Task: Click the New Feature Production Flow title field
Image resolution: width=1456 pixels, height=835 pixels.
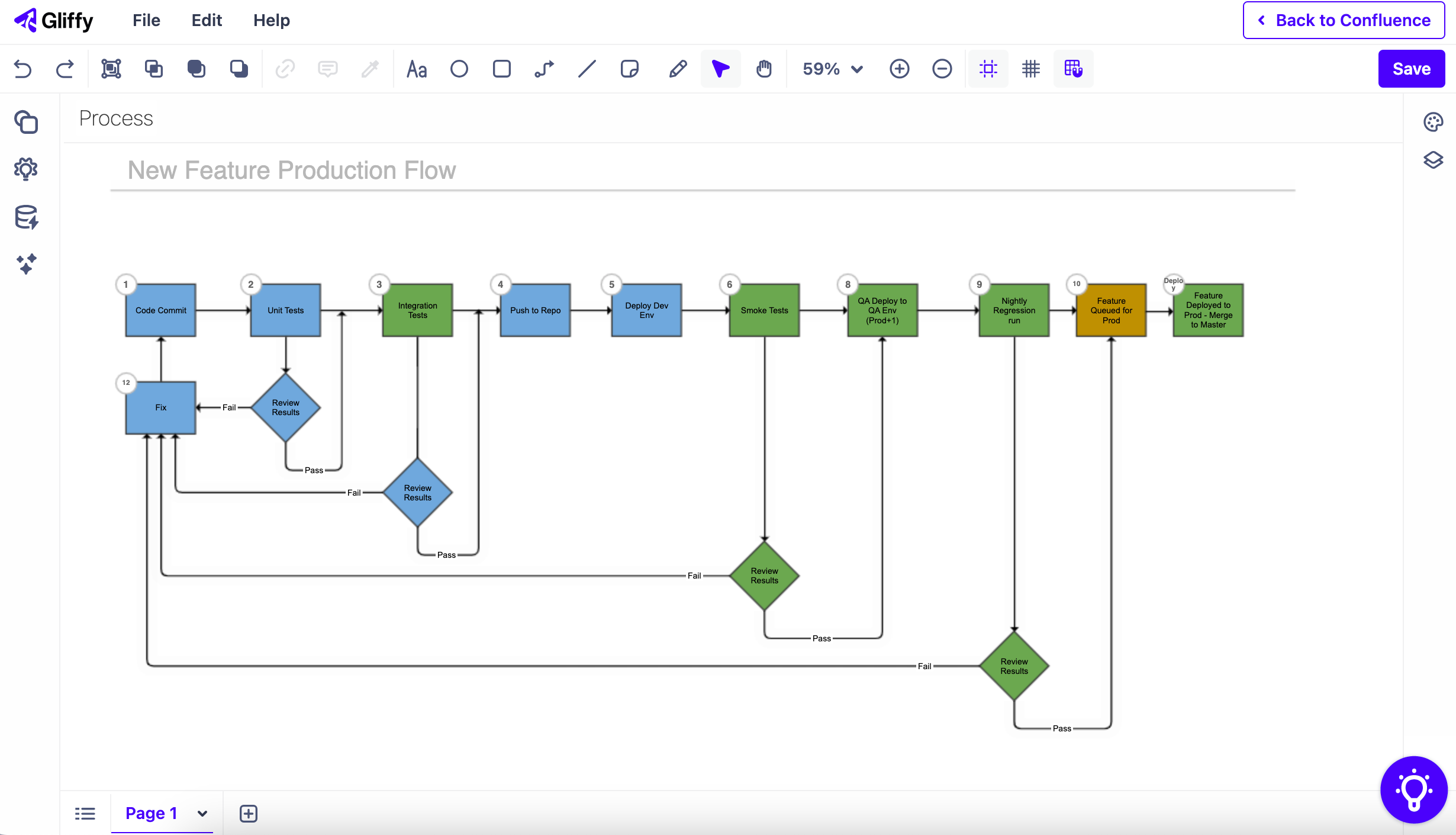Action: (292, 170)
